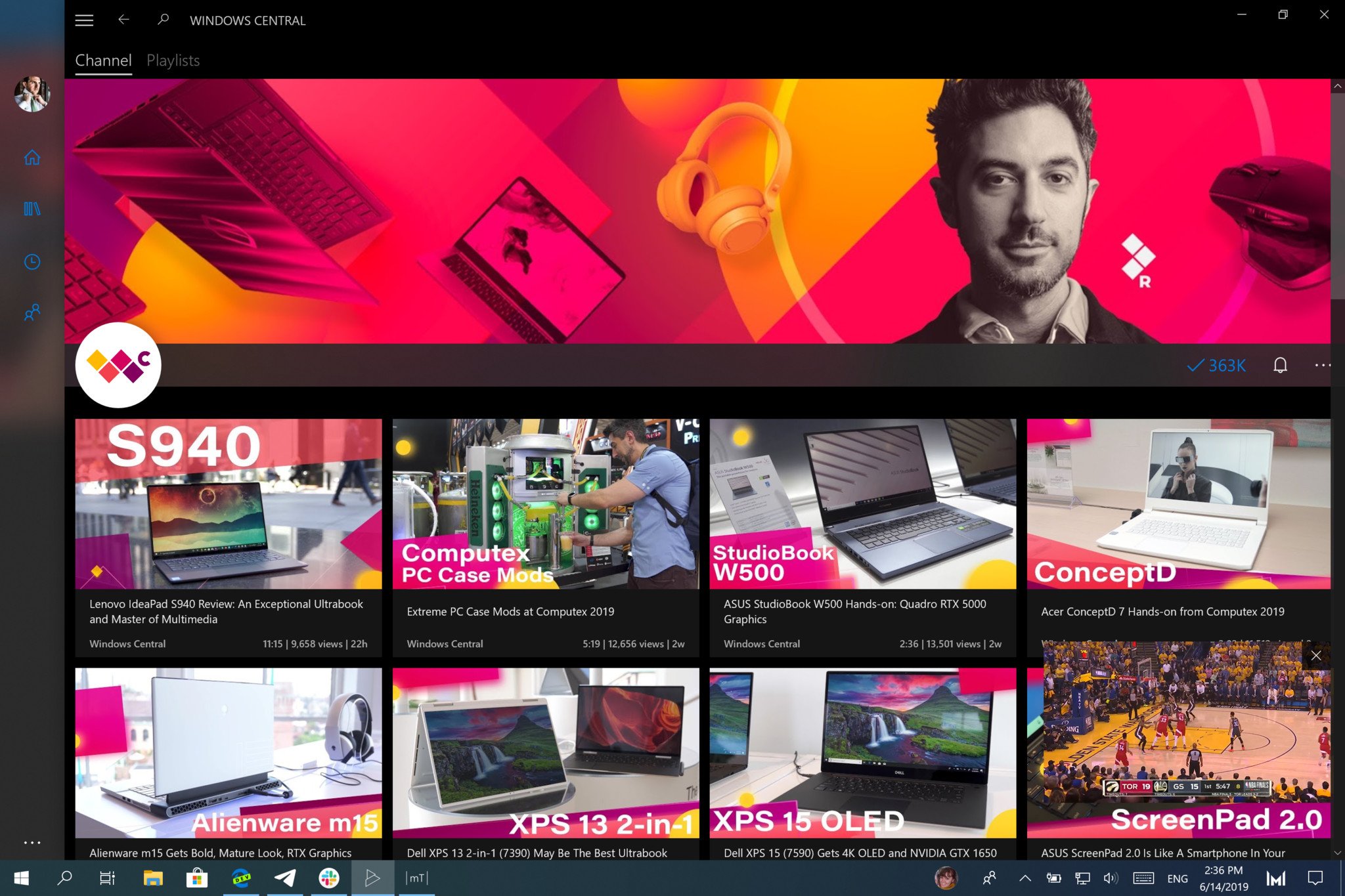Viewport: 1345px width, 896px height.
Task: Go back using the back arrow
Action: tap(123, 20)
